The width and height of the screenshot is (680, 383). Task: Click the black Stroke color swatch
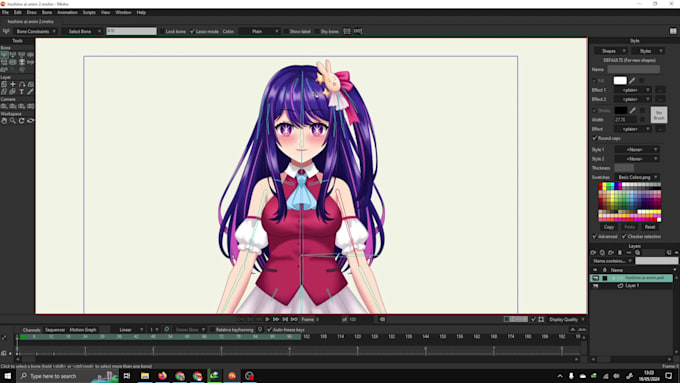click(621, 111)
